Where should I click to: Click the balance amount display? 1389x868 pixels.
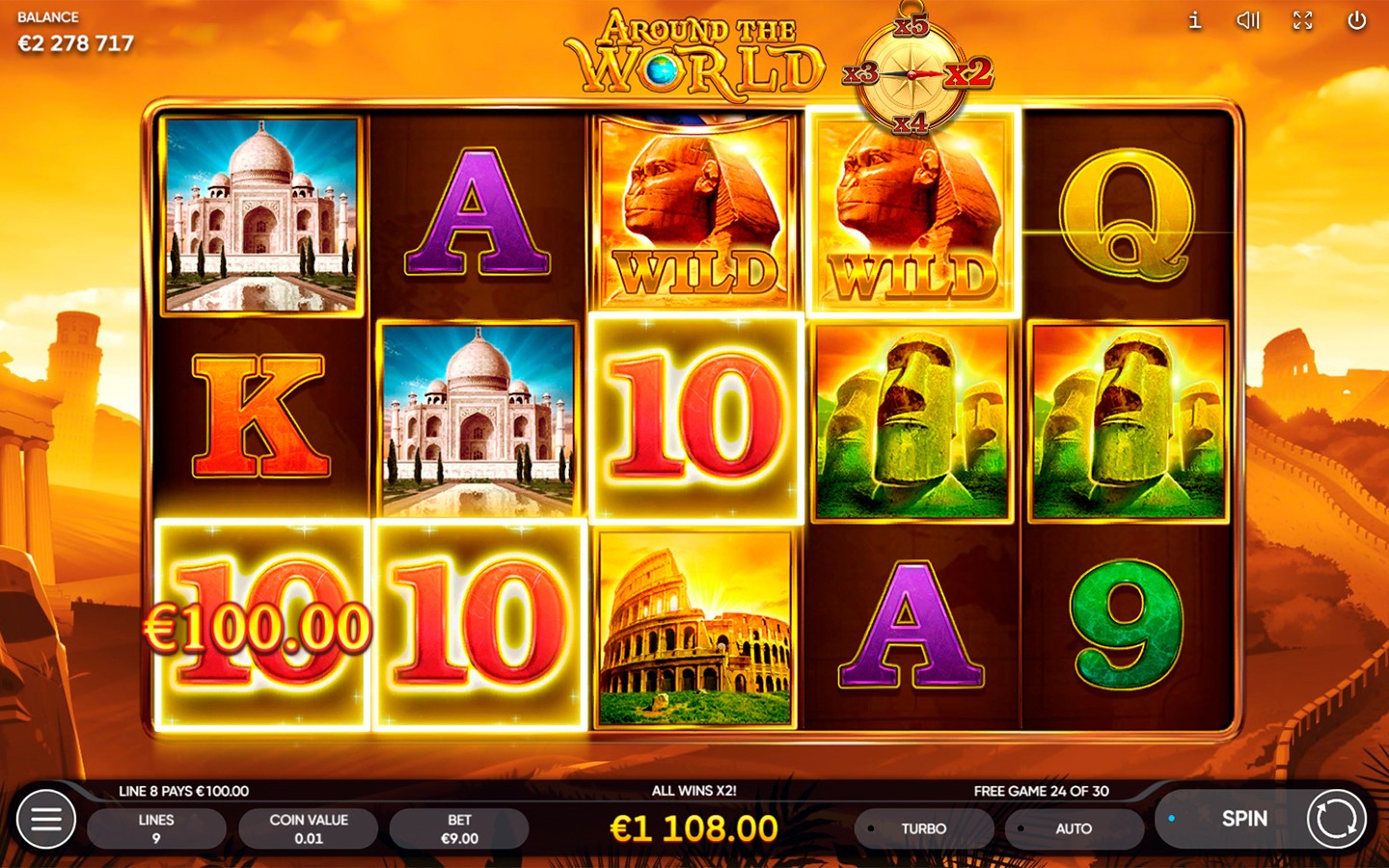pos(75,42)
